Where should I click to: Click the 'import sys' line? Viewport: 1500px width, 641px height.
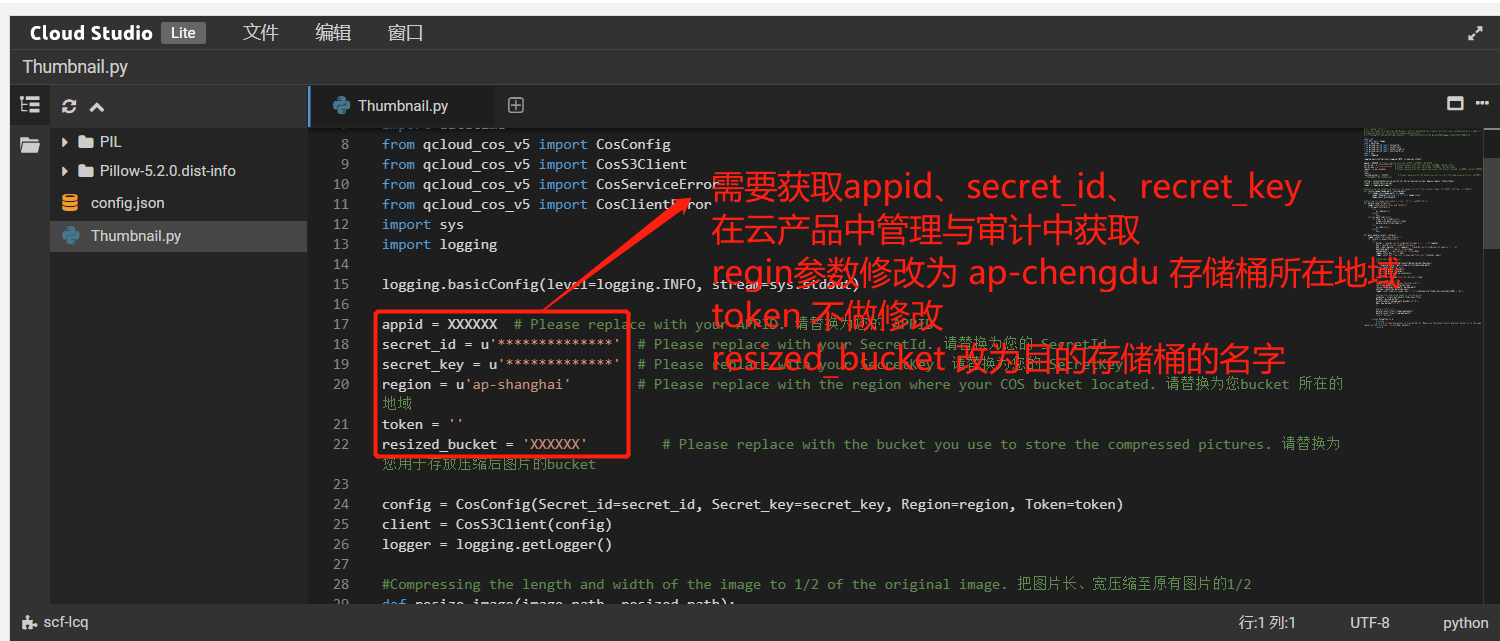(x=423, y=224)
